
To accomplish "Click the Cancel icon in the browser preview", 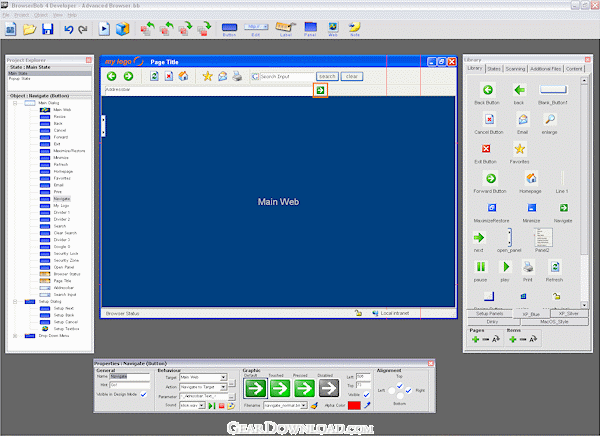I will [169, 76].
